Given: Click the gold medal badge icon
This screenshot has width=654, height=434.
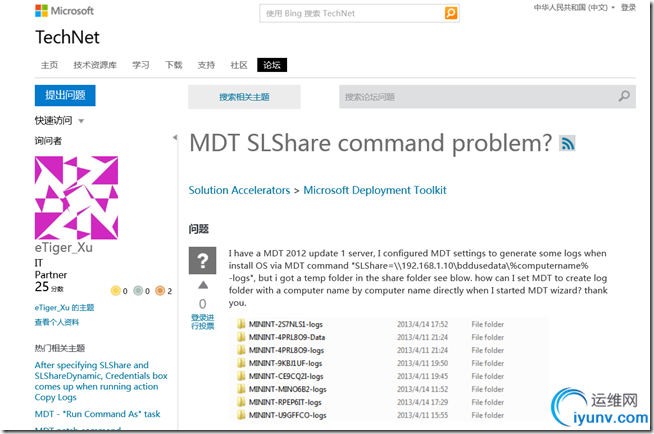Looking at the screenshot, I should click(116, 291).
